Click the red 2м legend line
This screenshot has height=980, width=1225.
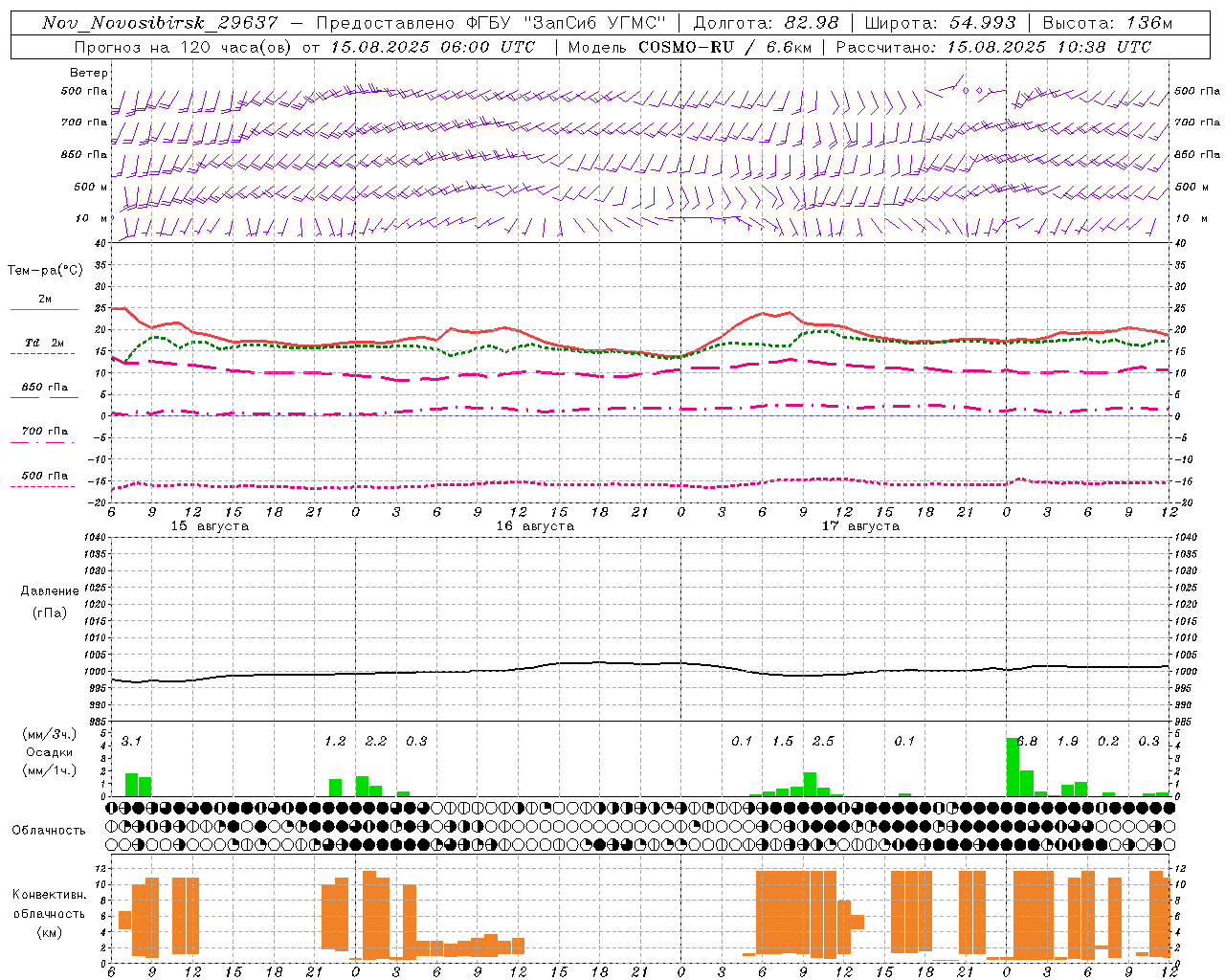[44, 310]
